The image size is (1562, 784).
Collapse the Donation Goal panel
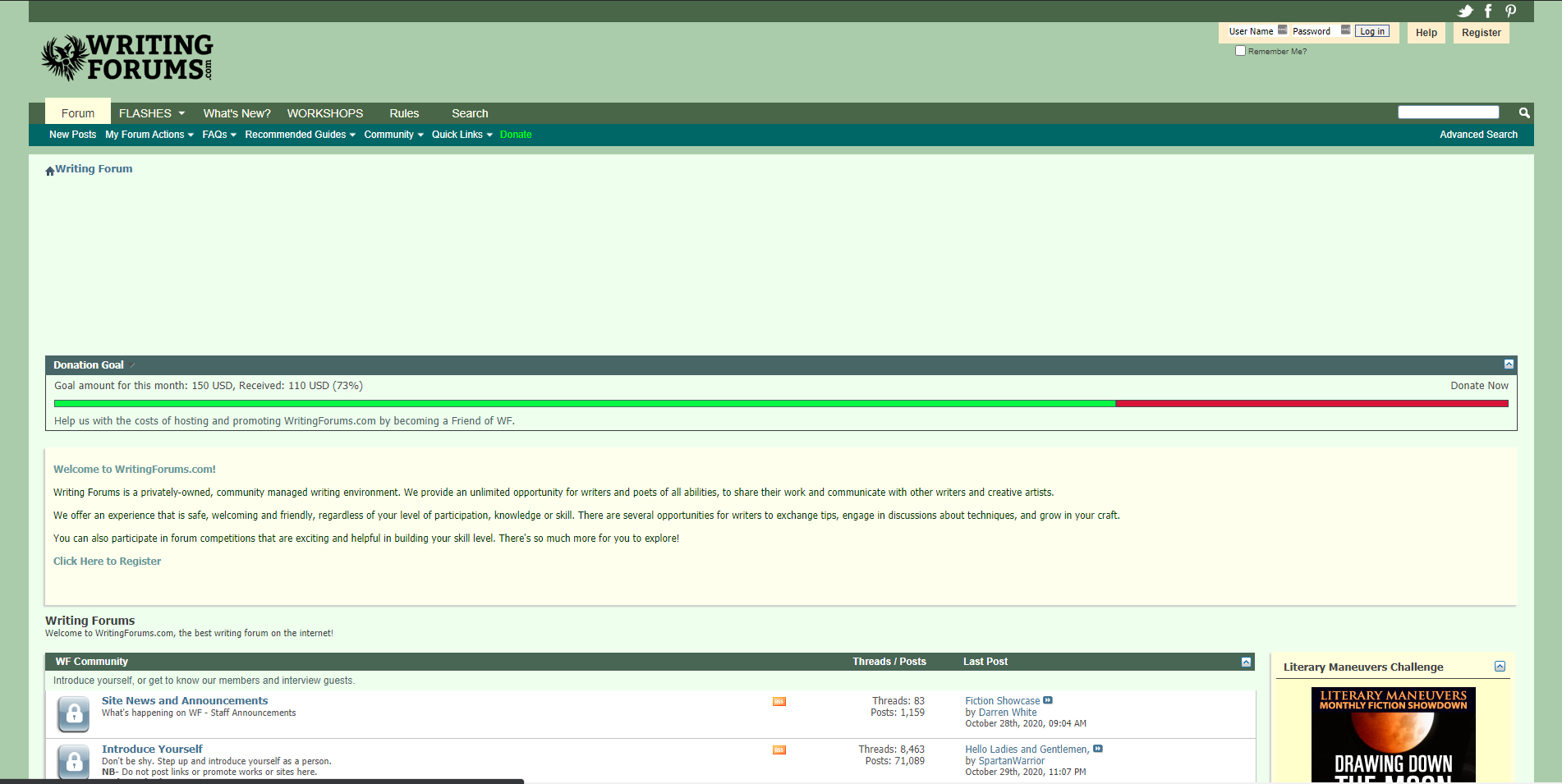pyautogui.click(x=1509, y=364)
